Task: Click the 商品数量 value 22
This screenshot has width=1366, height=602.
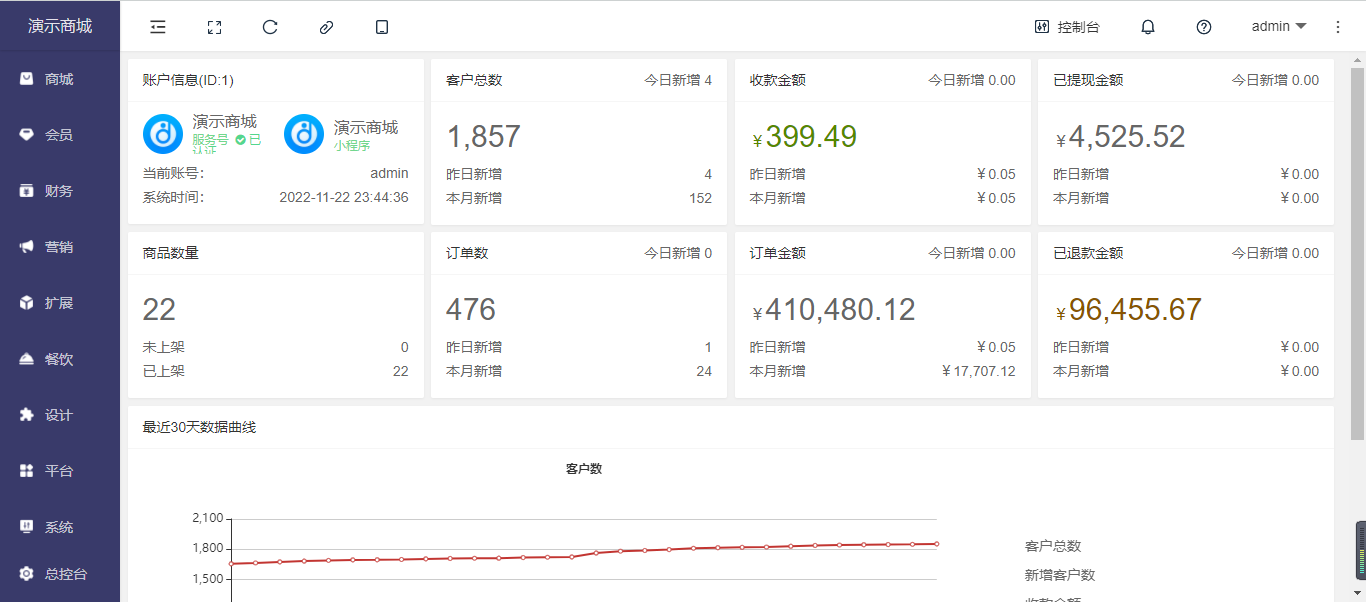Action: click(159, 310)
